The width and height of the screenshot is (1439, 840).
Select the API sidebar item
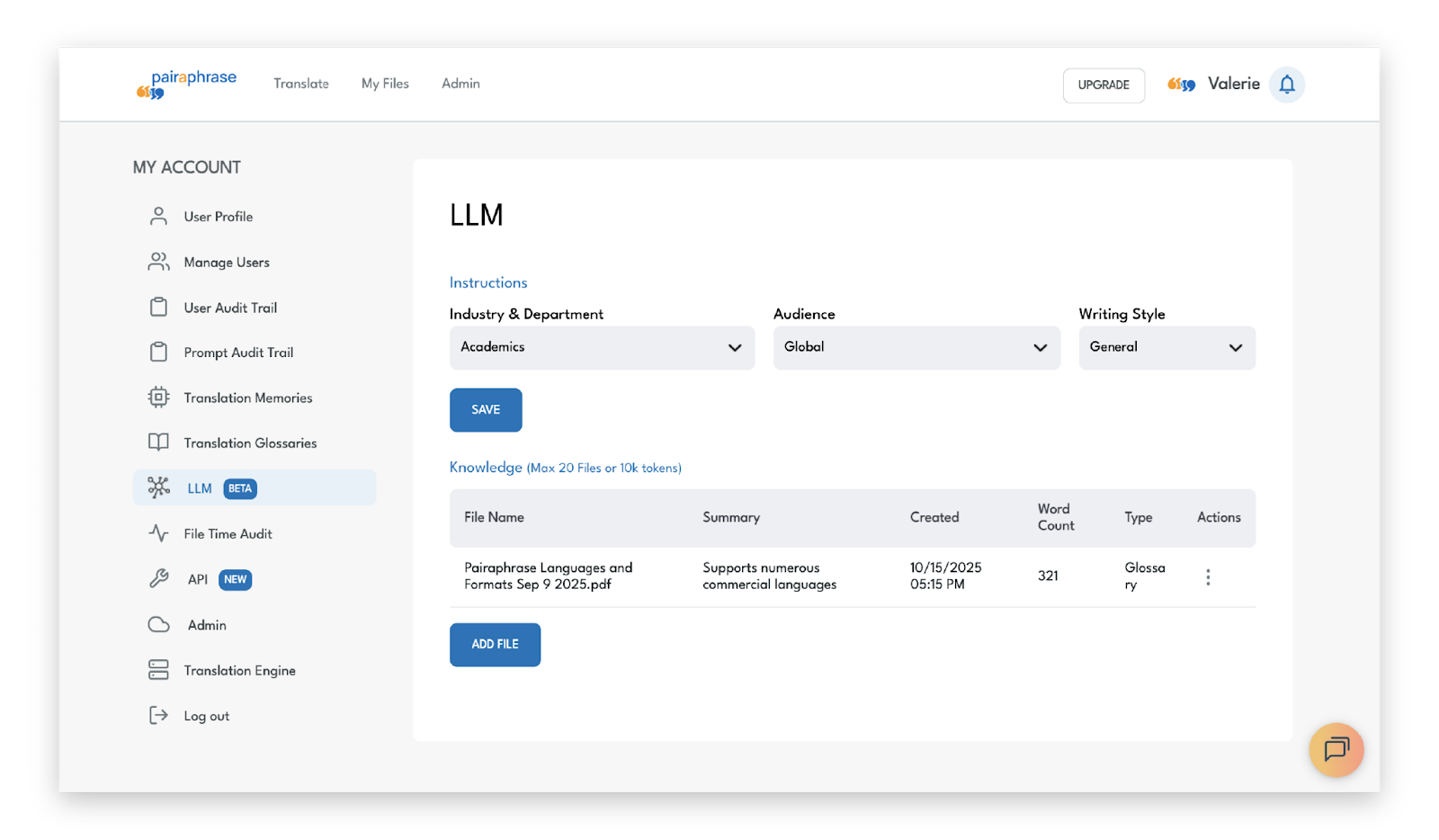pos(198,580)
